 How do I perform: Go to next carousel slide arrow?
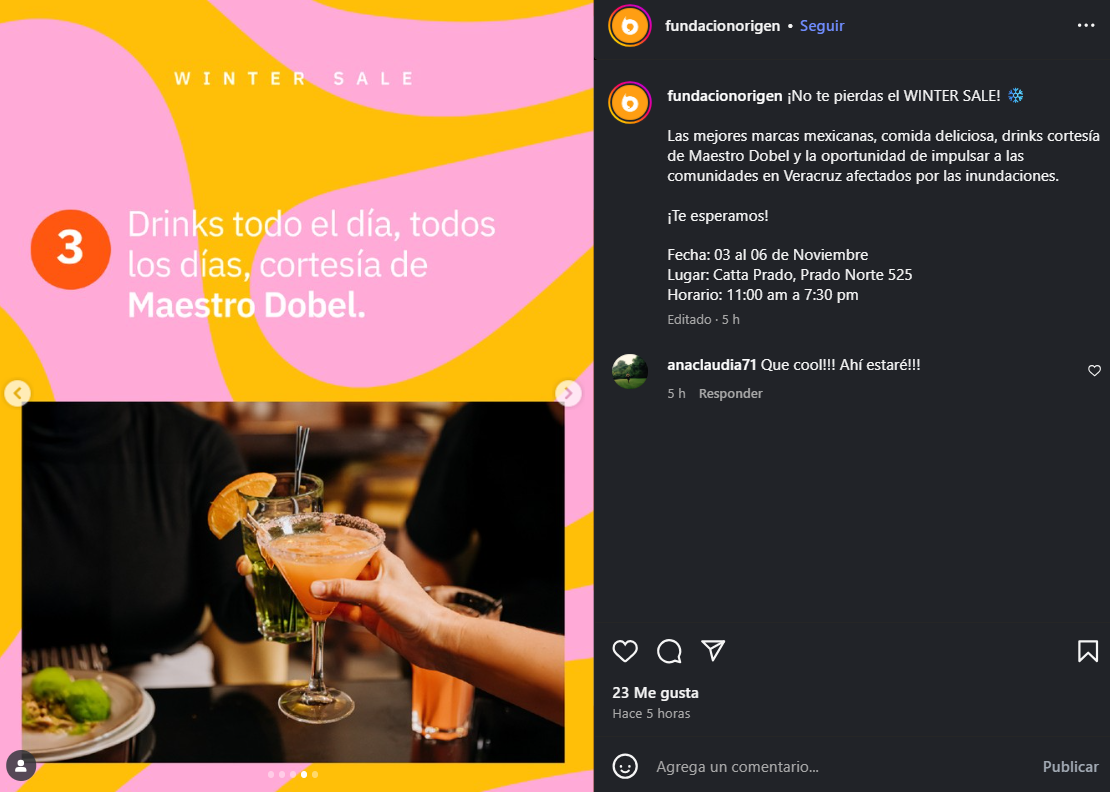click(568, 393)
